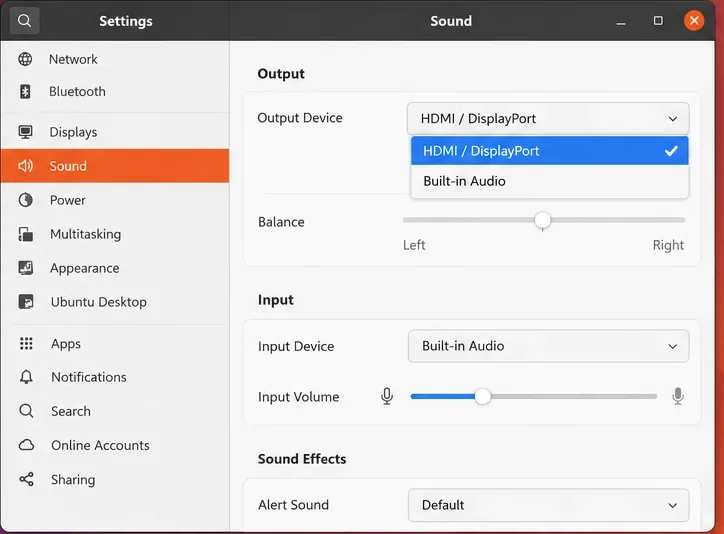Open the Alert Sound dropdown
724x534 pixels.
tap(549, 505)
